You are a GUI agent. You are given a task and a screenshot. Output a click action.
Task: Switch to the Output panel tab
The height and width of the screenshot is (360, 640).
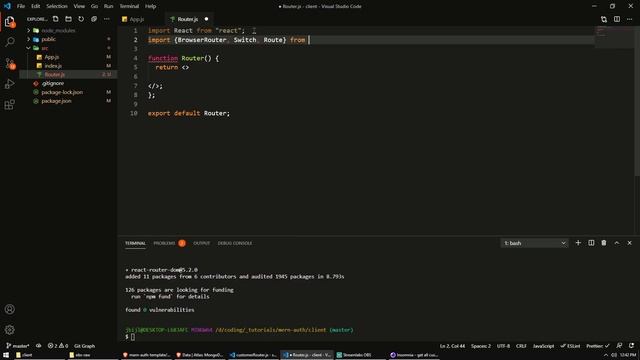point(201,243)
